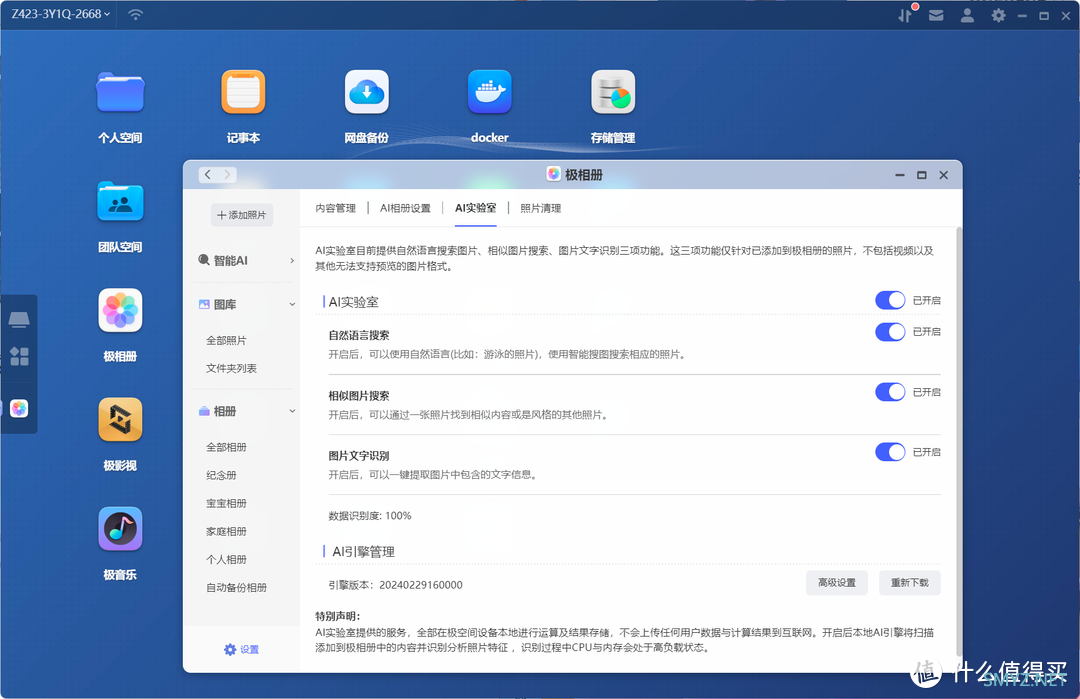Open the 存储管理 storage manager icon
The height and width of the screenshot is (699, 1080).
pos(613,92)
